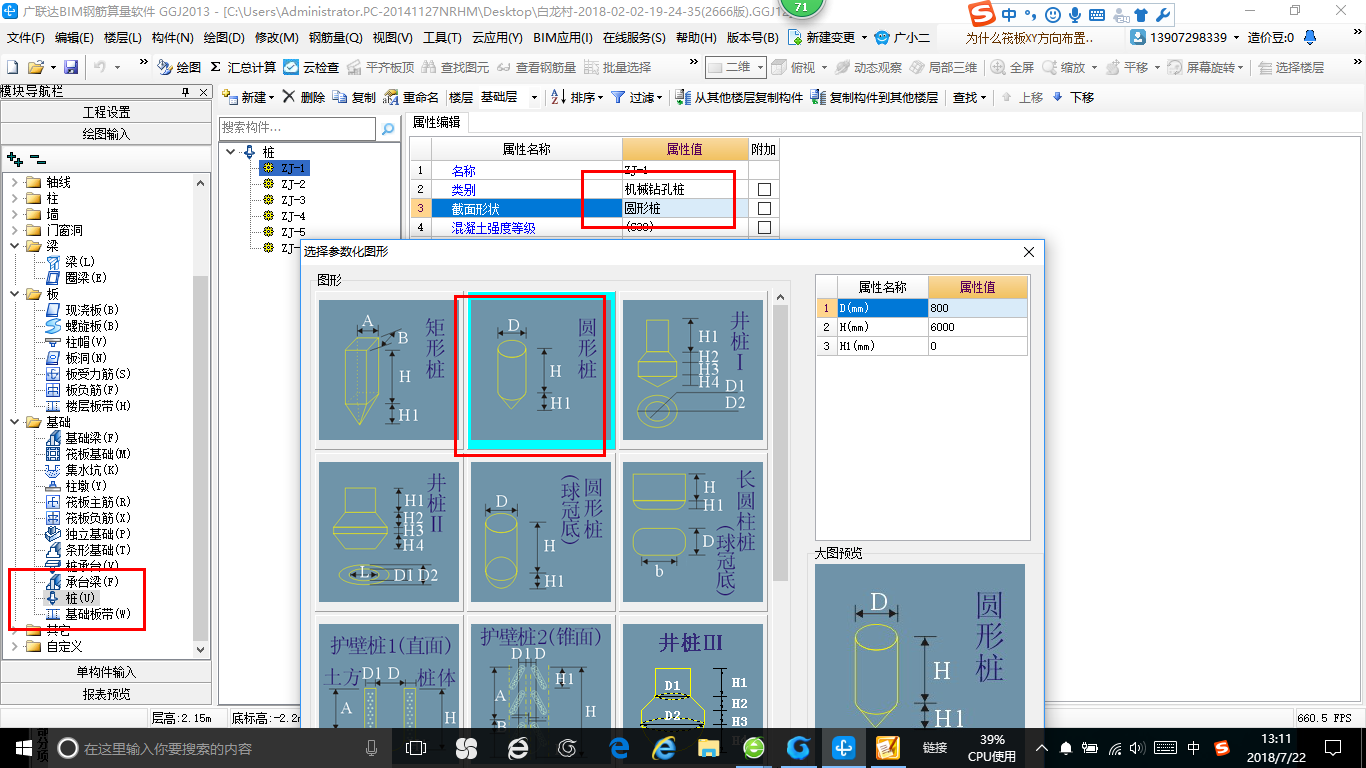
Task: Open the 帮助(H) menu
Action: tap(696, 38)
